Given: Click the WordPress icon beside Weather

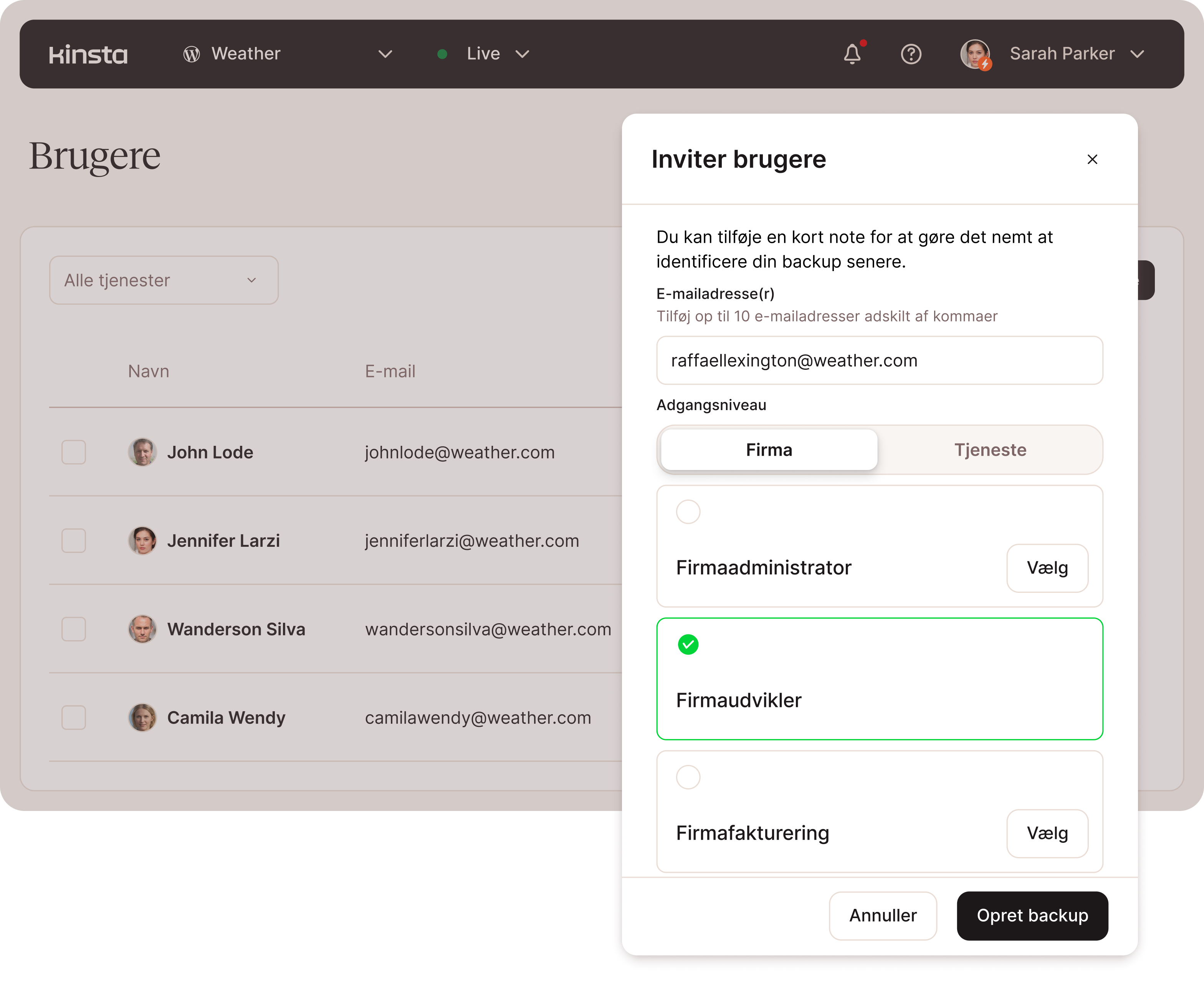Looking at the screenshot, I should tap(191, 55).
